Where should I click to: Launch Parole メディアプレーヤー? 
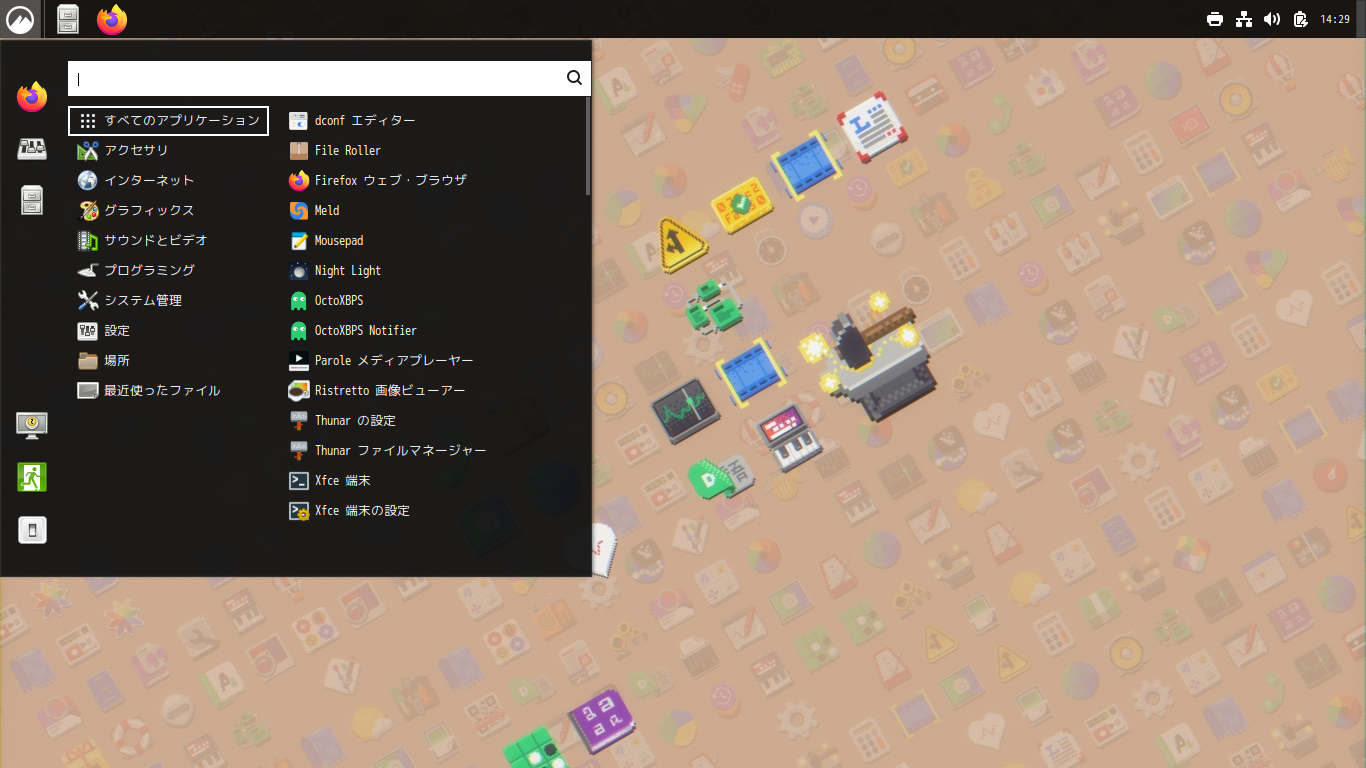point(432,360)
